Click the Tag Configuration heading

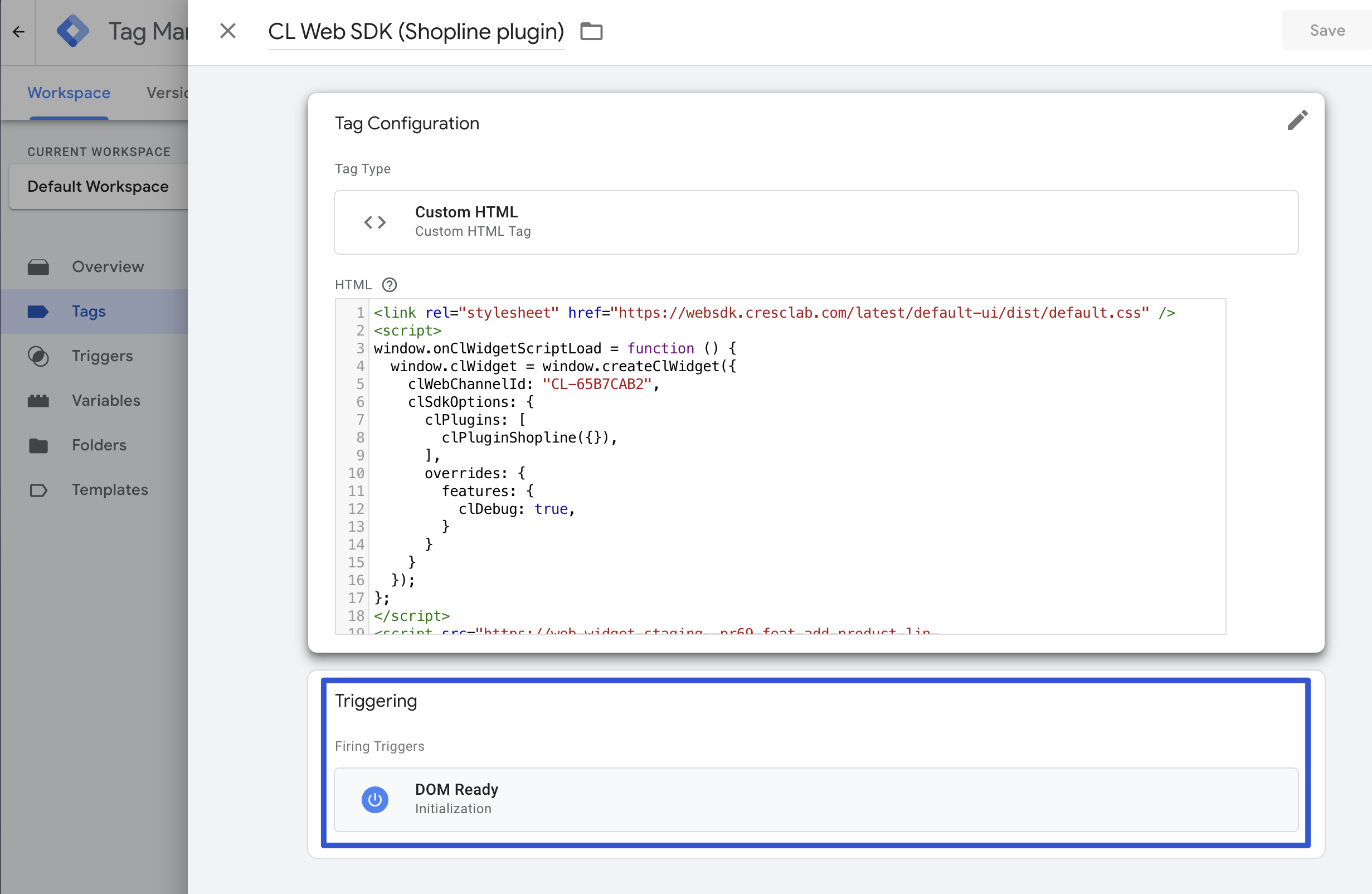[x=407, y=123]
